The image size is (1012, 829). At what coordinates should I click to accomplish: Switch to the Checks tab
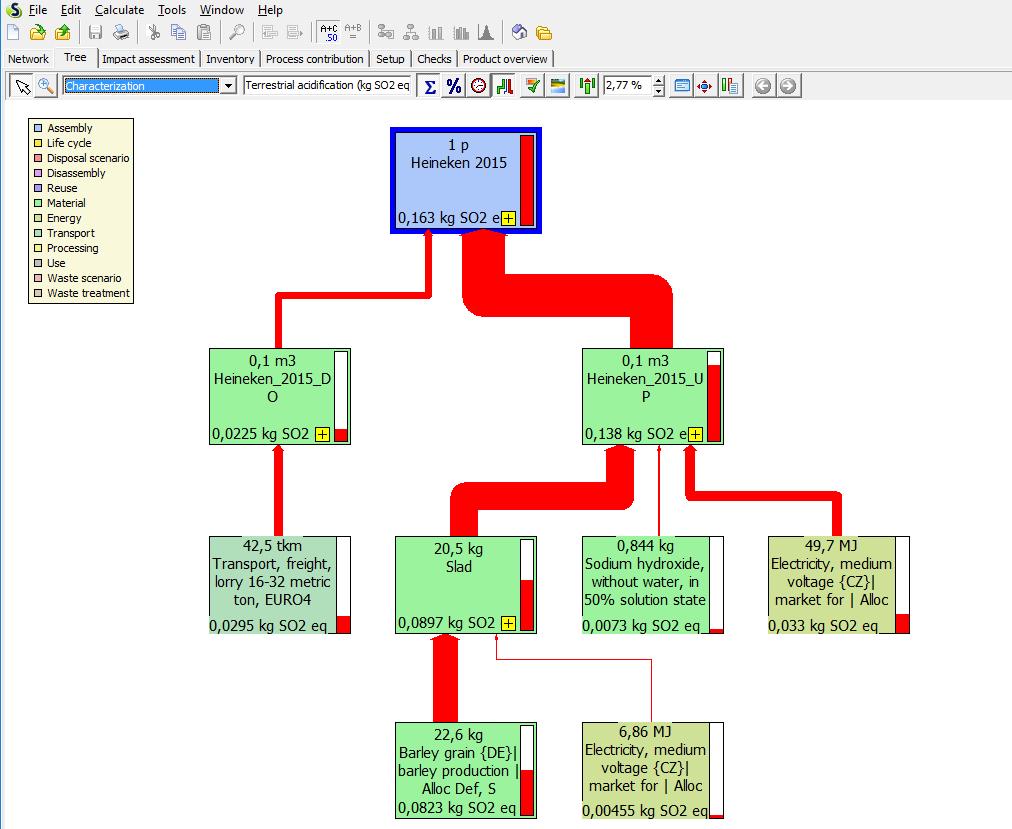click(434, 59)
